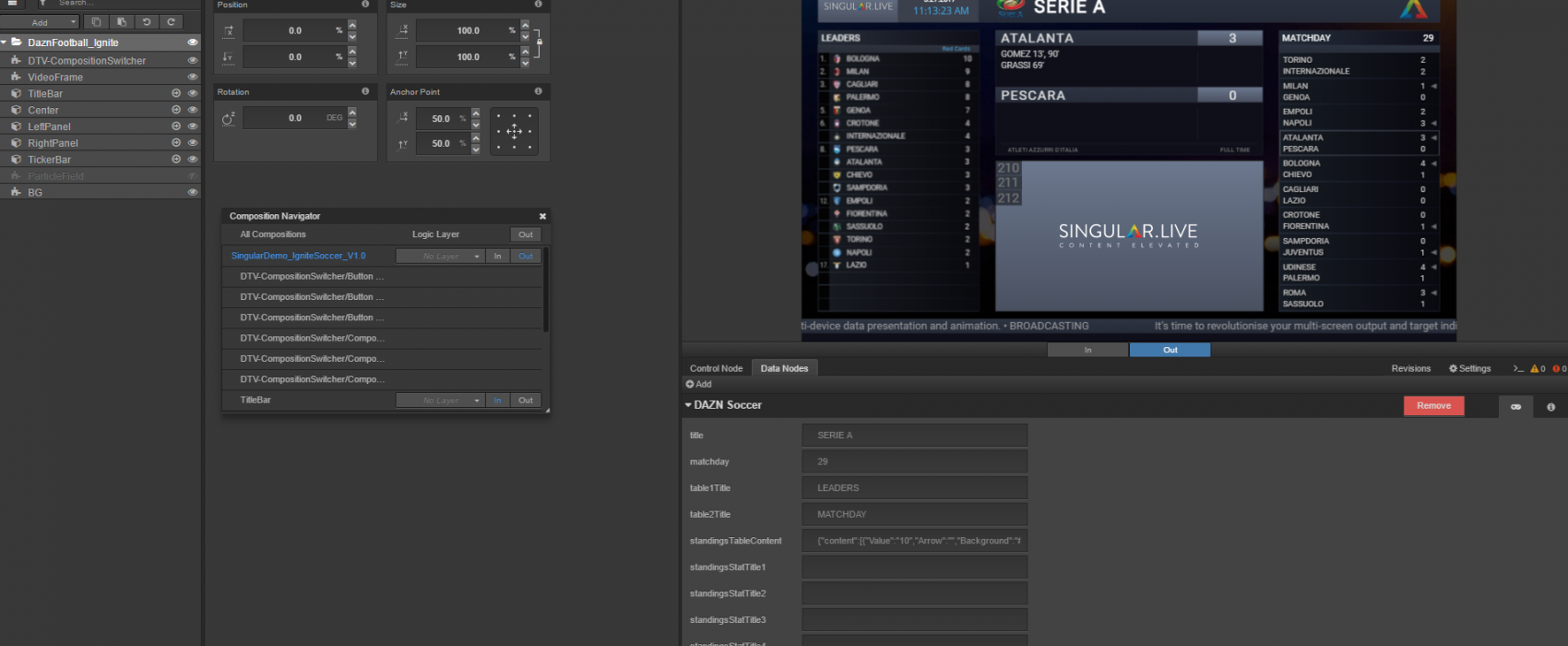Switch to the Control Node tab

point(716,368)
